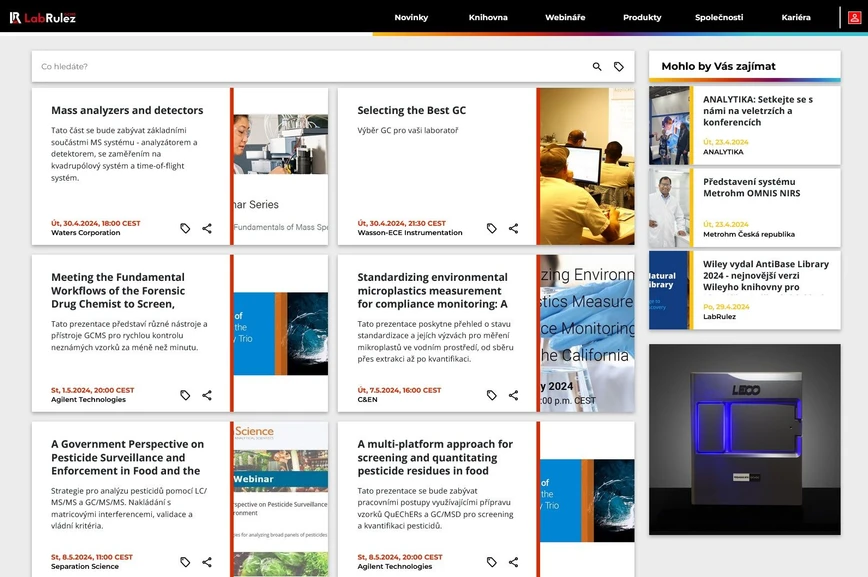Screen dimensions: 868x577
Task: Click the LabRulez logo
Action: pos(44,16)
